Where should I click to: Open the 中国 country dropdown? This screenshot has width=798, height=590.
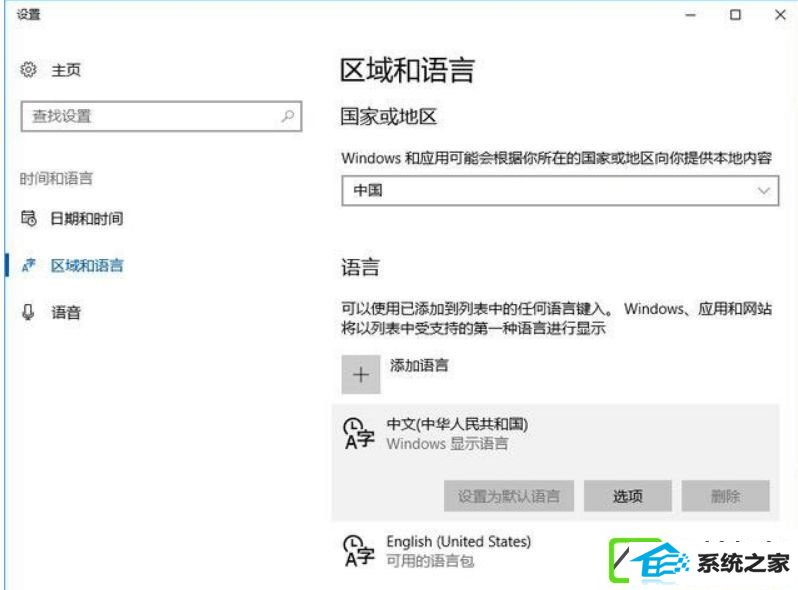tap(560, 191)
